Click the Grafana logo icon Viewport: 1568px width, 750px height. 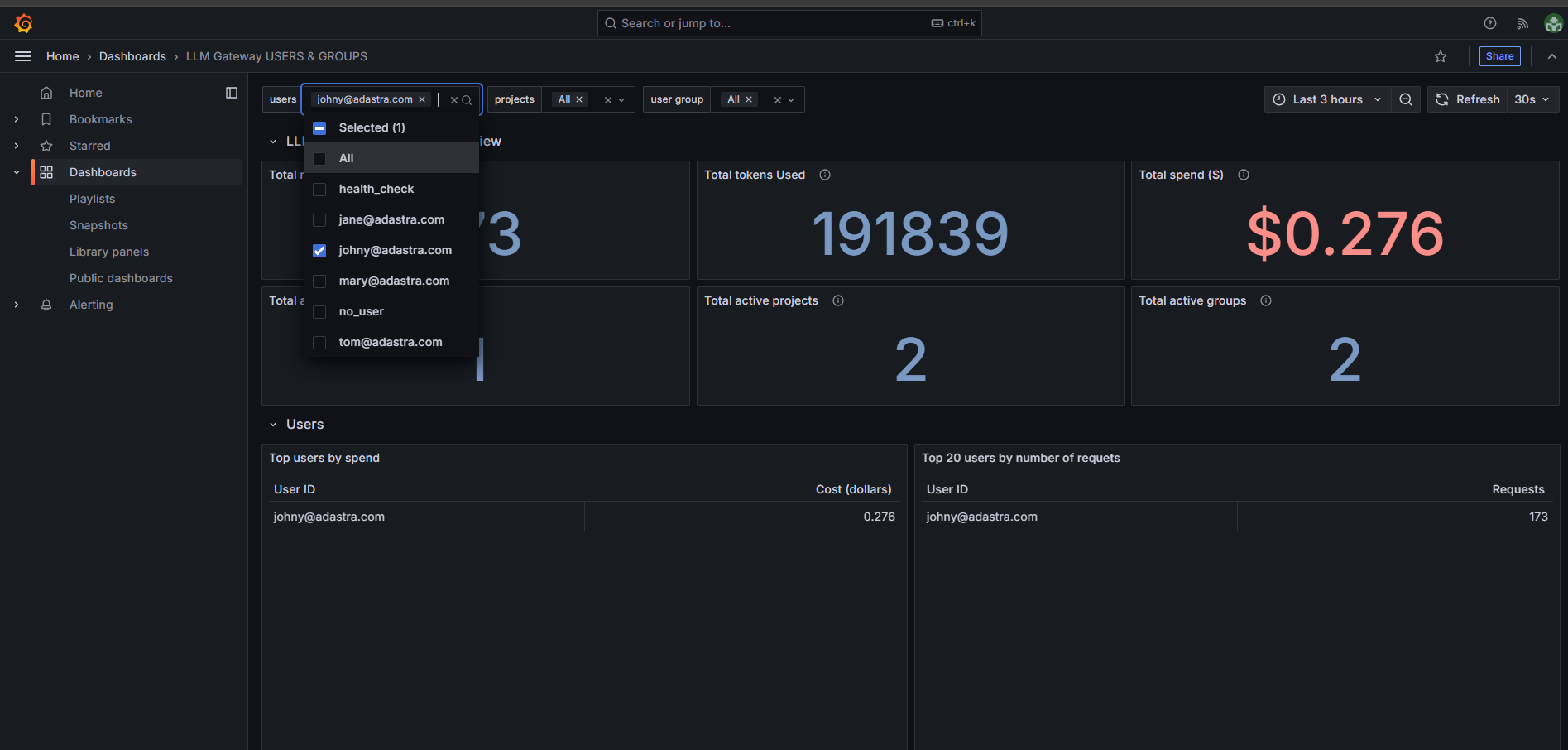(23, 22)
